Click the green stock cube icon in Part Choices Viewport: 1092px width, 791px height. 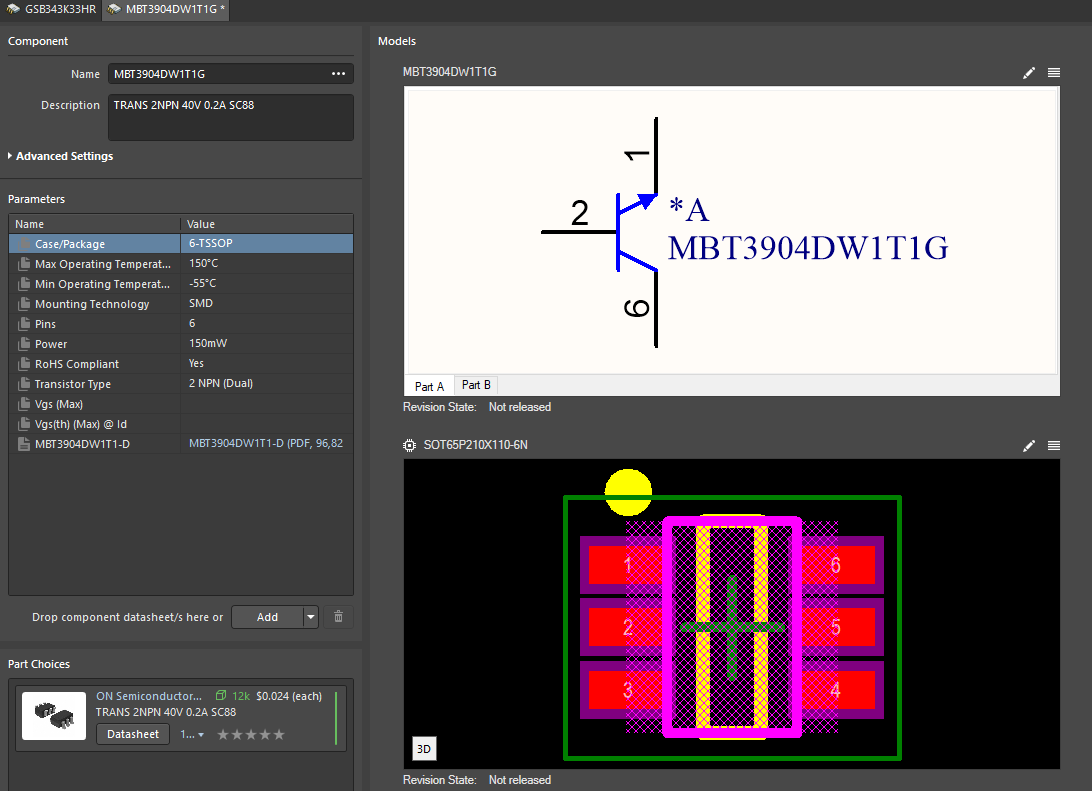(x=222, y=696)
